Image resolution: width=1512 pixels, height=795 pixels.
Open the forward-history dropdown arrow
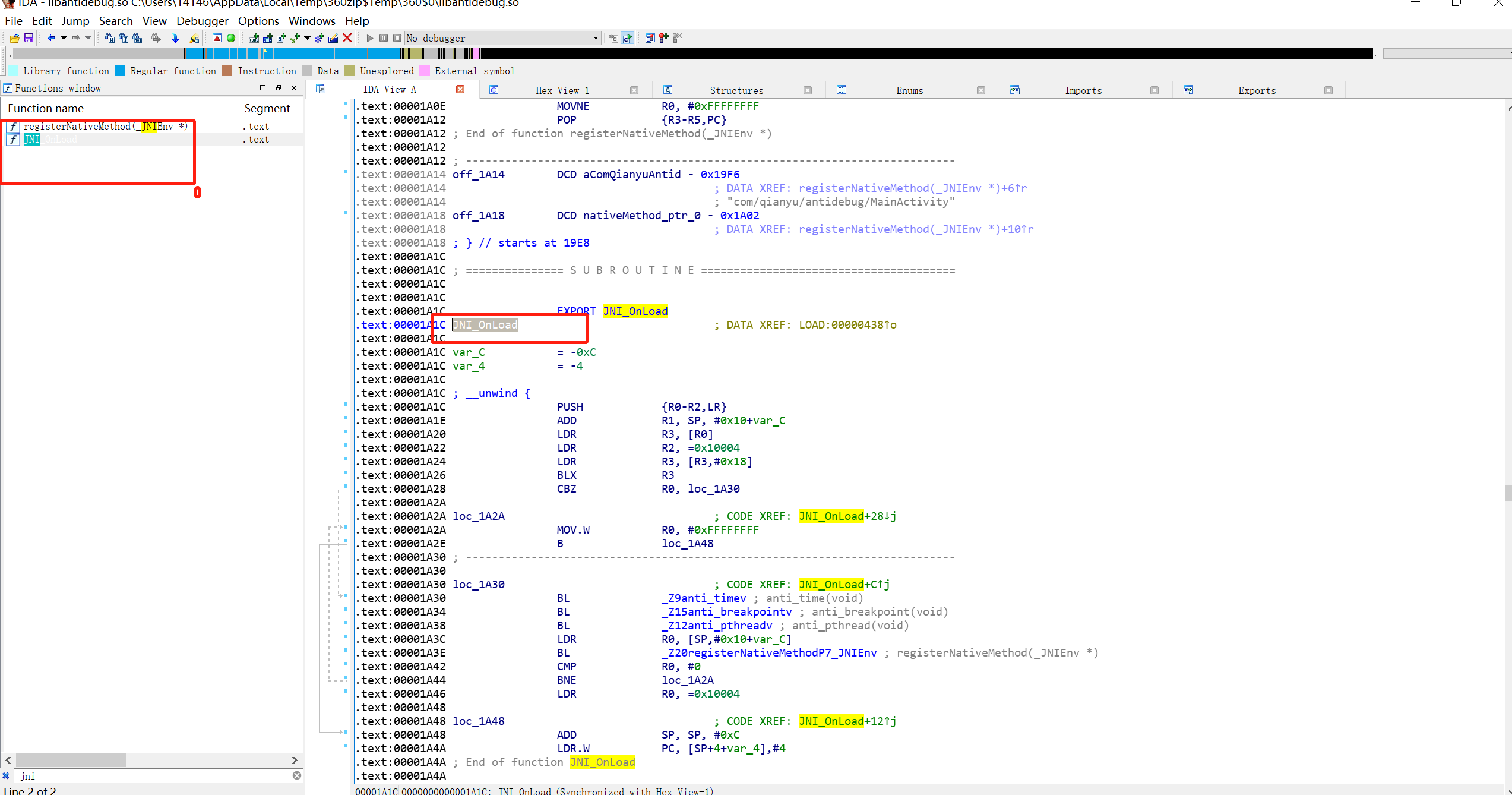(88, 38)
